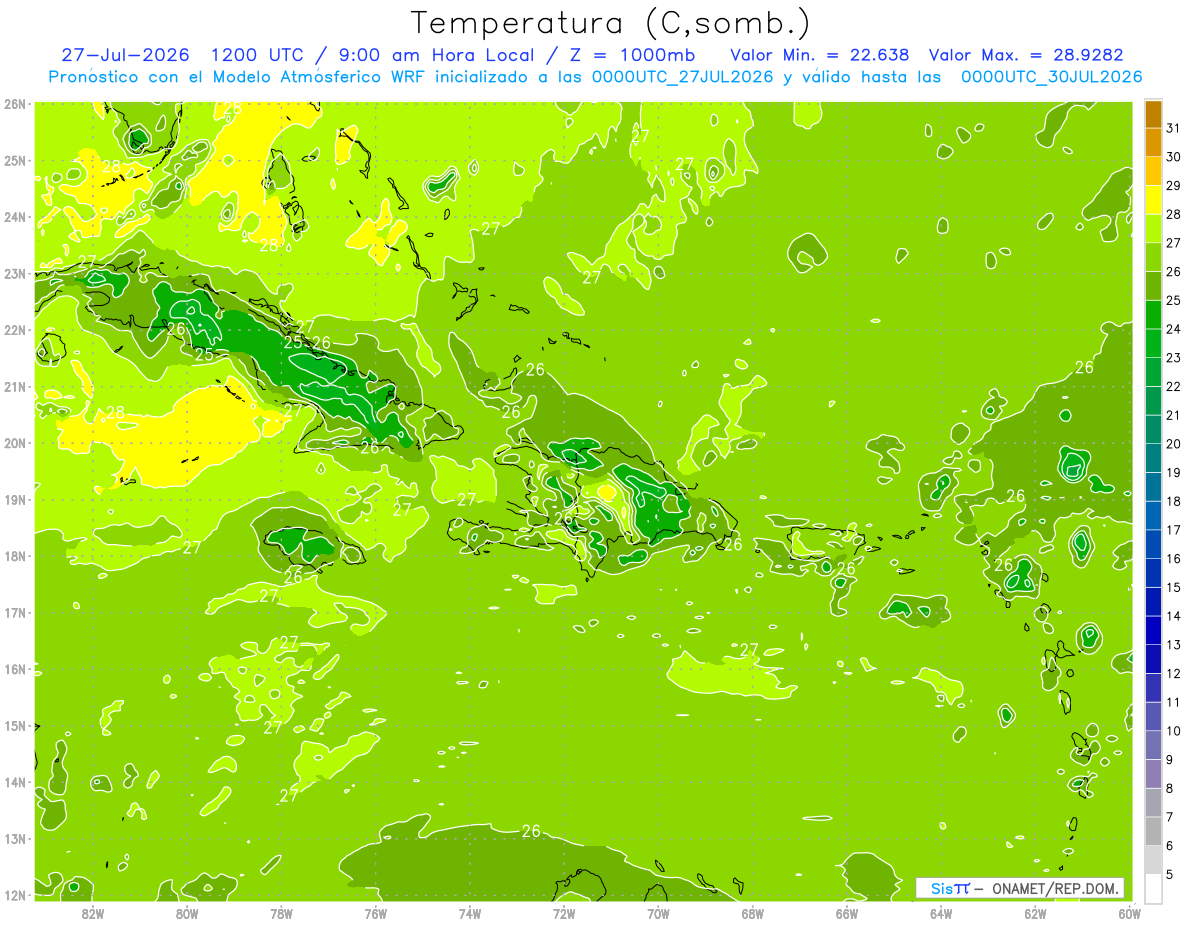Click the "80W" longitude axis label
The height and width of the screenshot is (927, 1200).
[x=187, y=913]
